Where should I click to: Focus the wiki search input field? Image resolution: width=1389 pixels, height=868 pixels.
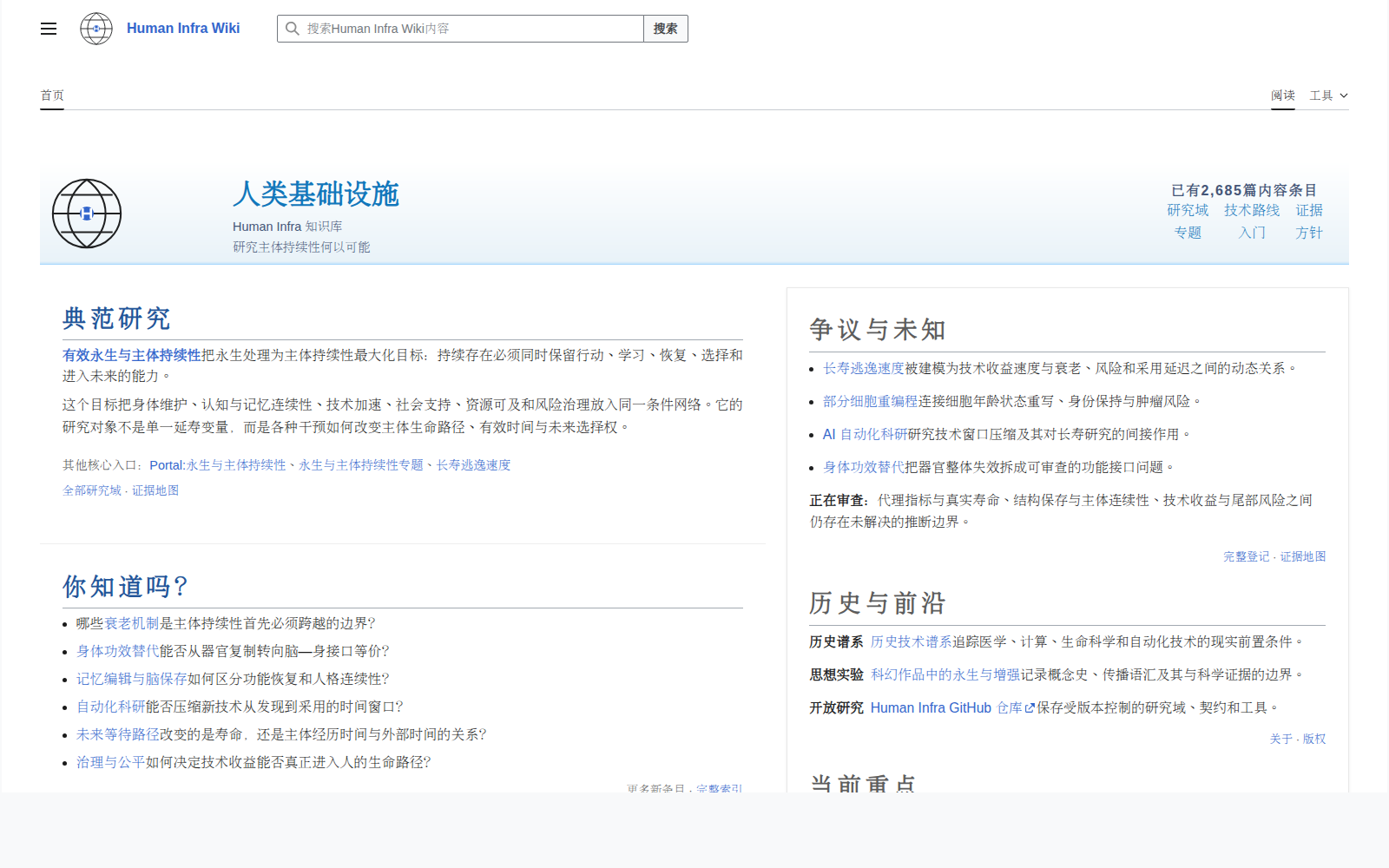point(460,29)
